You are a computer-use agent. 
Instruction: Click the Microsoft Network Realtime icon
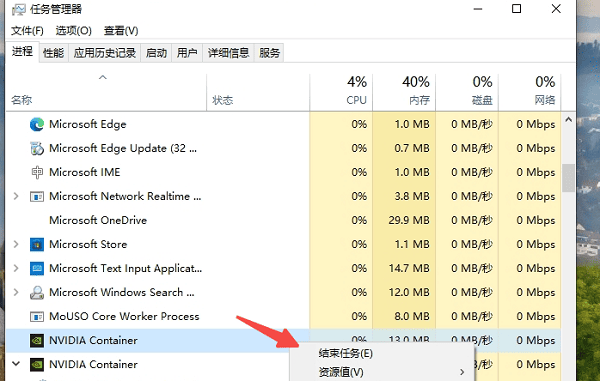37,197
